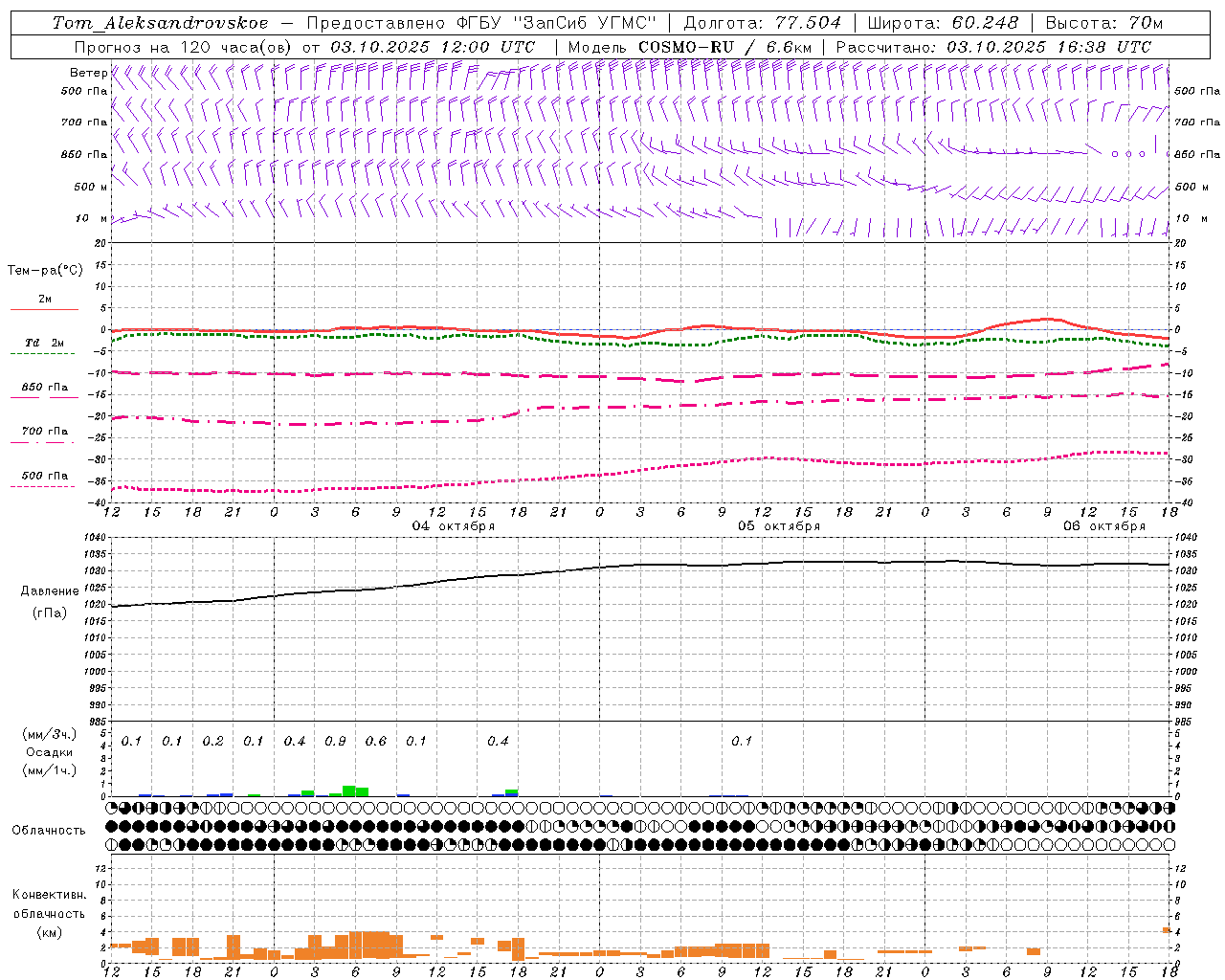
Task: Click the Высота: 70м elevation text
Action: coord(1104,23)
